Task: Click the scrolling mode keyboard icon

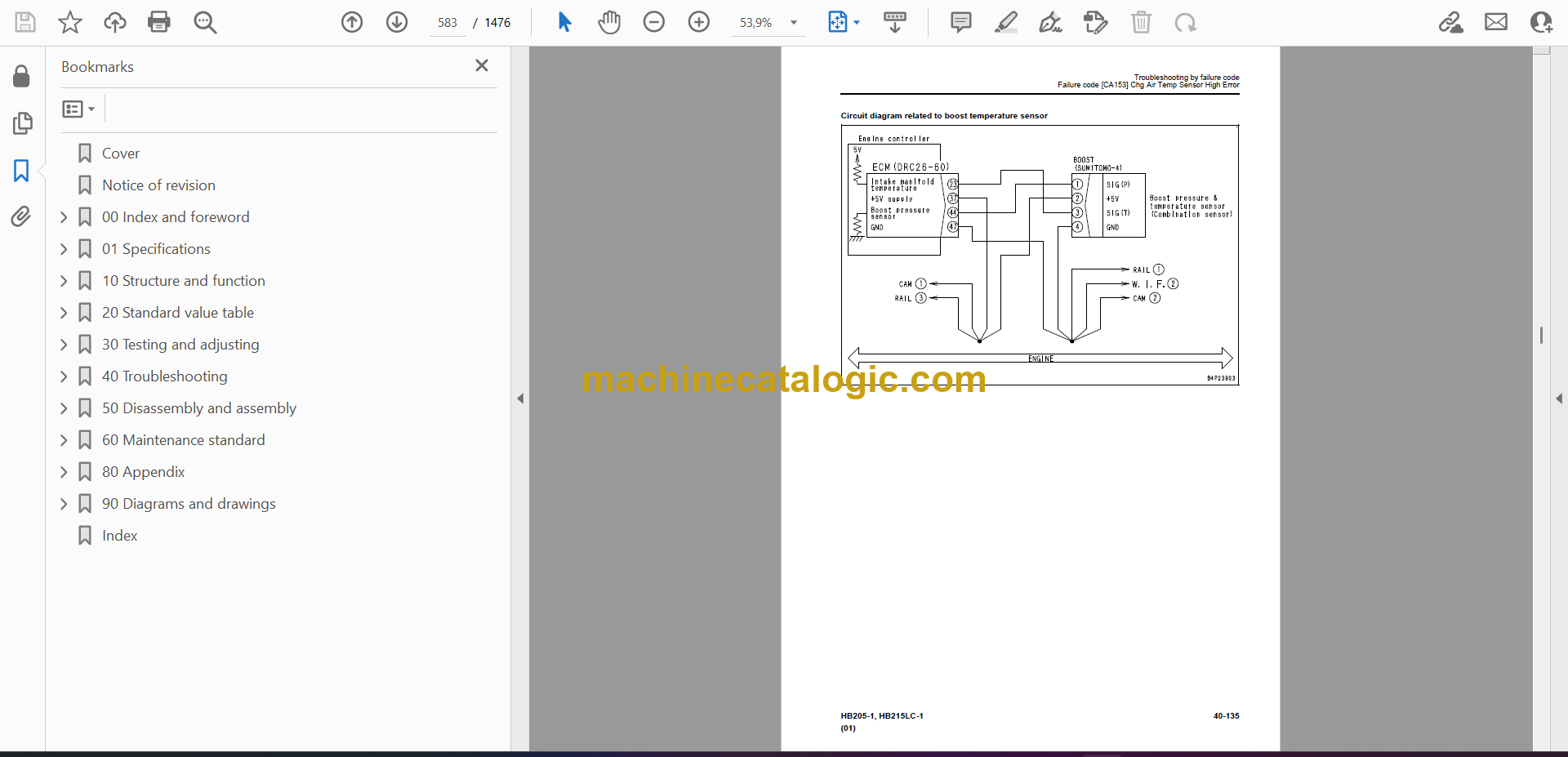Action: tap(895, 22)
